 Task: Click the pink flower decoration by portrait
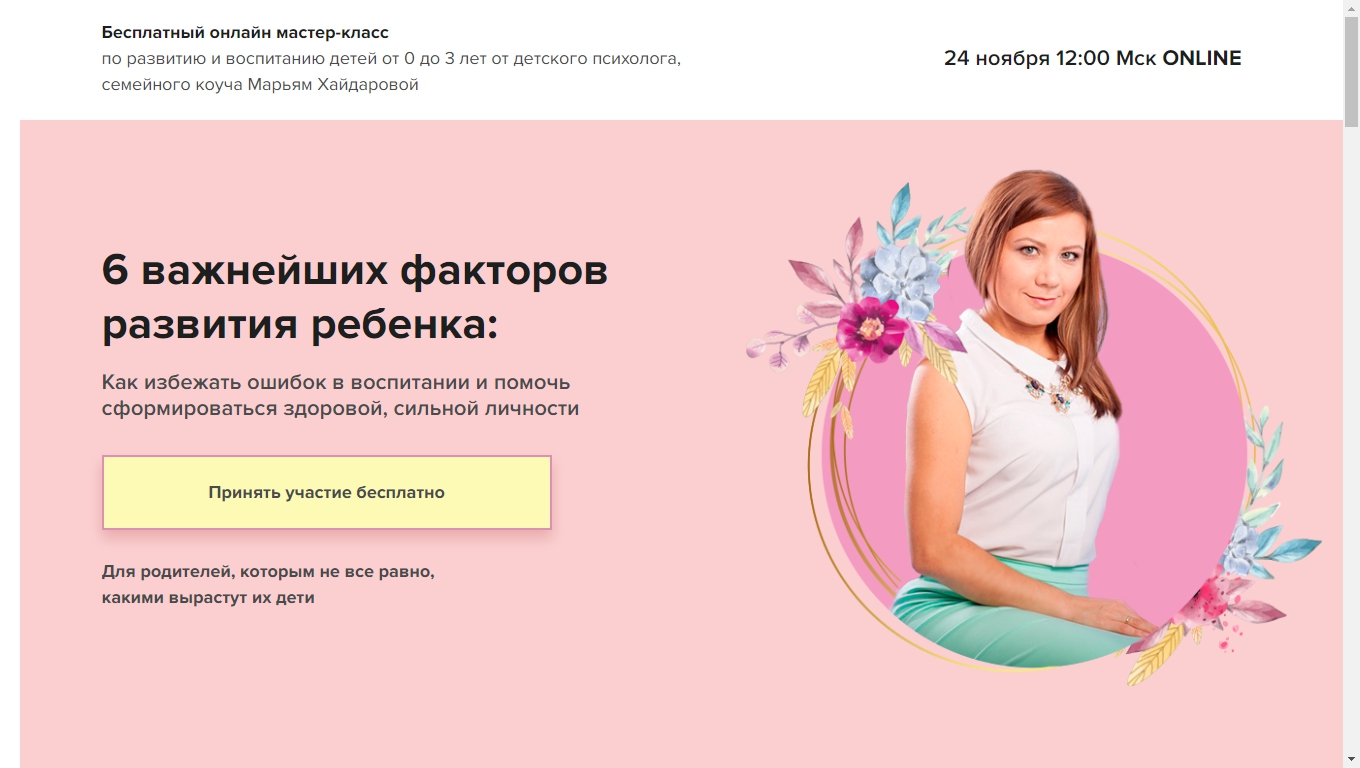872,328
